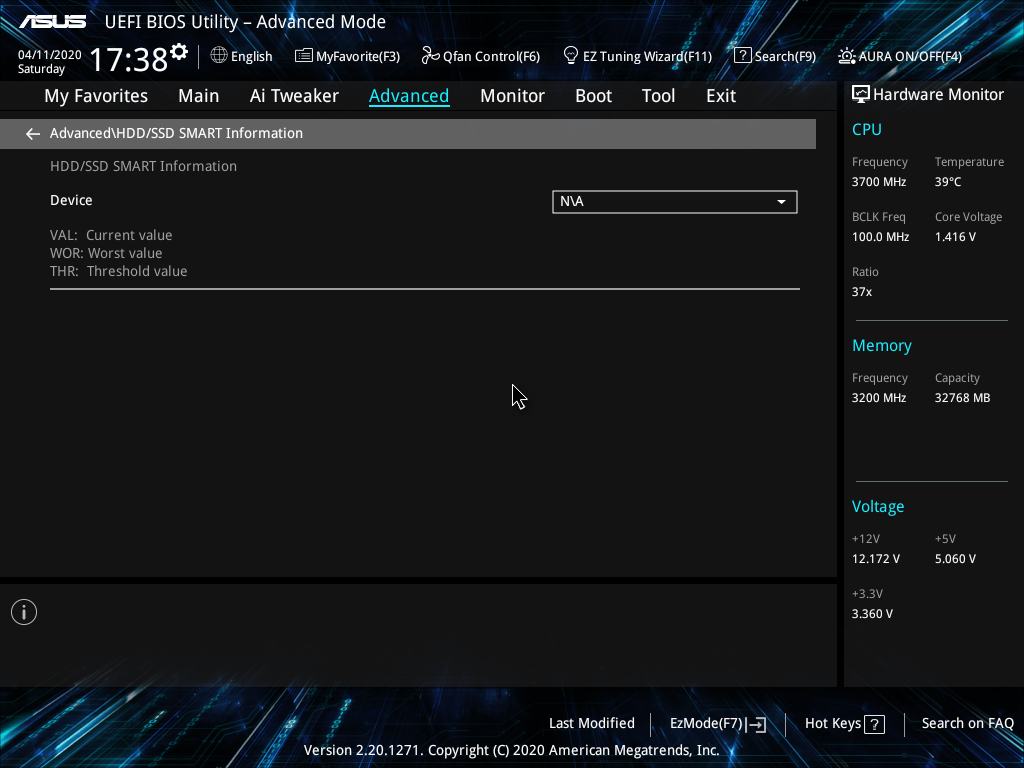Click +3.3V value 3.360 V
This screenshot has height=768, width=1024.
click(x=872, y=614)
